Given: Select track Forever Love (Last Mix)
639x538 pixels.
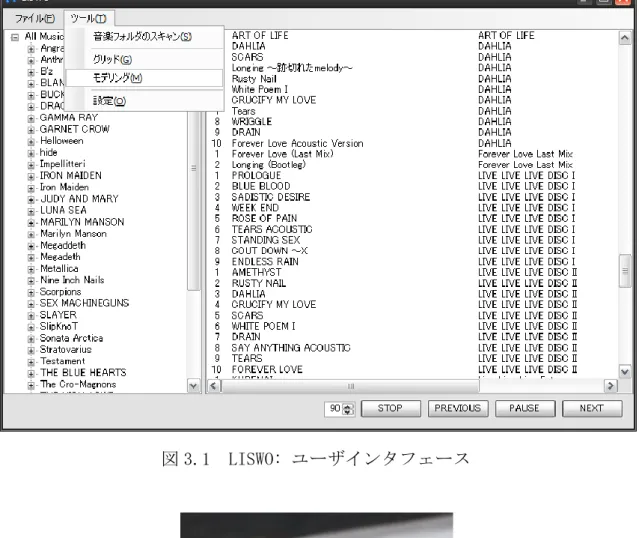Looking at the screenshot, I should click(x=282, y=154).
